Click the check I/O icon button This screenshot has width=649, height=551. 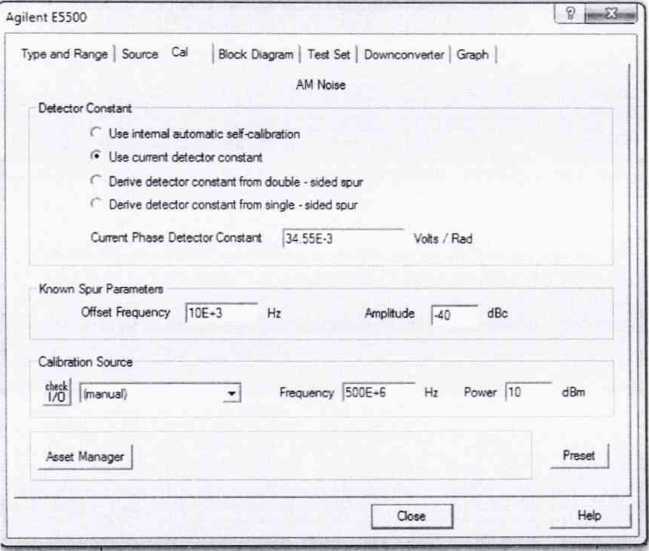pyautogui.click(x=57, y=392)
